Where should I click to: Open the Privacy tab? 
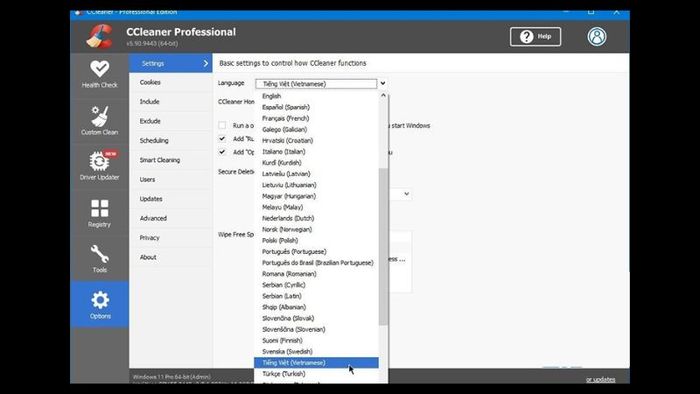pos(171,238)
